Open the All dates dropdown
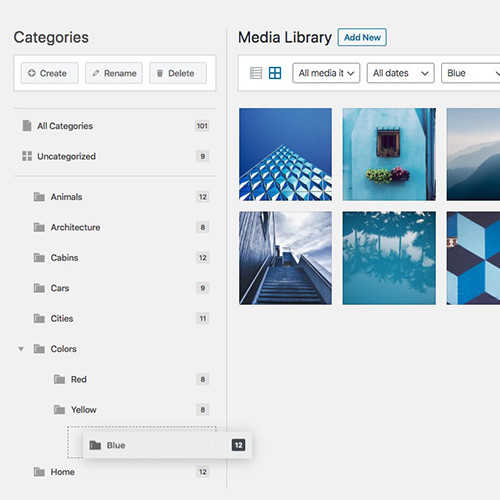The height and width of the screenshot is (500, 500). [x=400, y=73]
